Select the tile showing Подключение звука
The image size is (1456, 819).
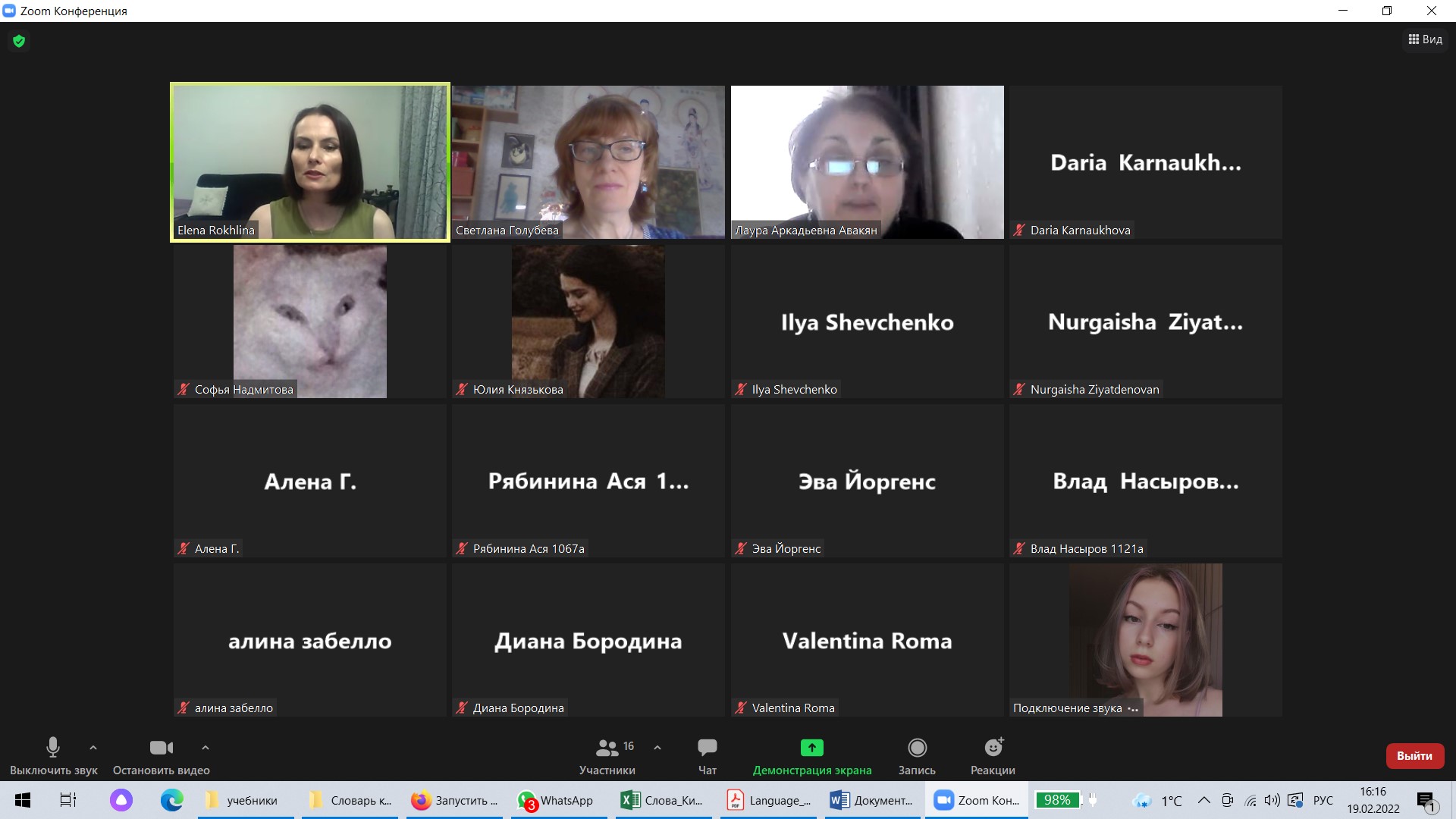1145,640
